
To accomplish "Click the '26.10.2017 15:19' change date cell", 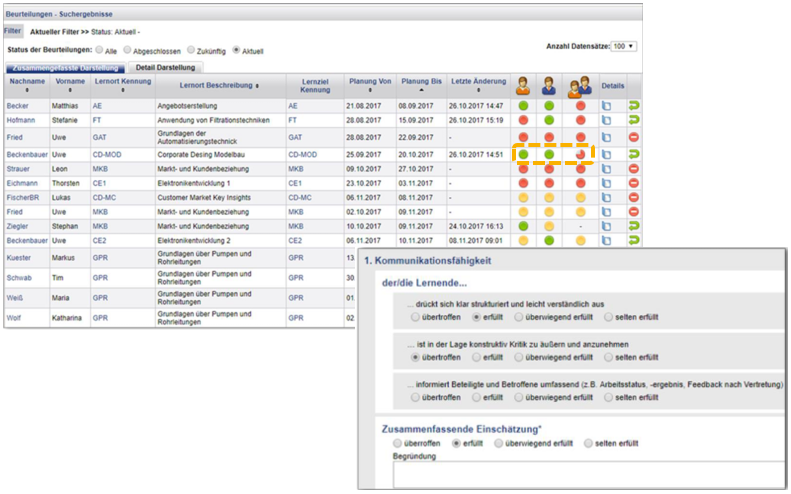I will 476,120.
